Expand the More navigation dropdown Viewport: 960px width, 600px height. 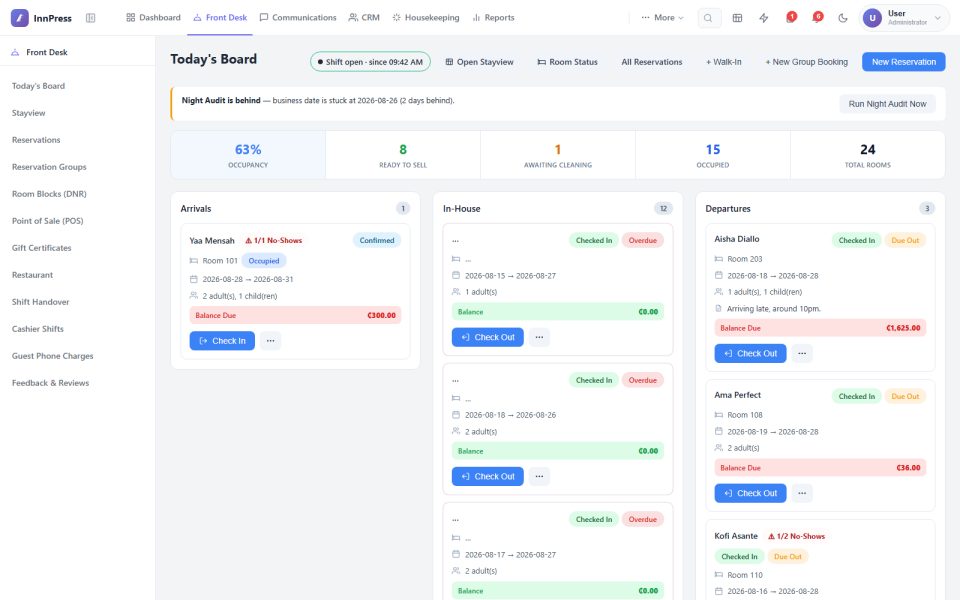[x=662, y=18]
